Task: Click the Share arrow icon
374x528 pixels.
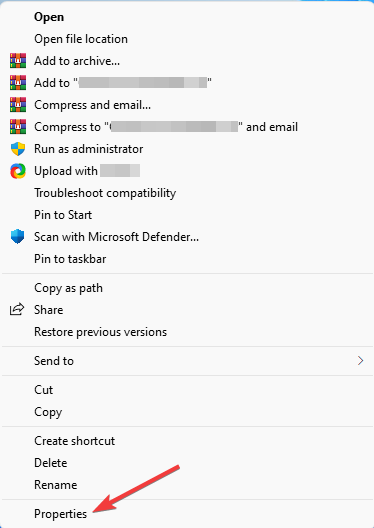Action: 17,309
